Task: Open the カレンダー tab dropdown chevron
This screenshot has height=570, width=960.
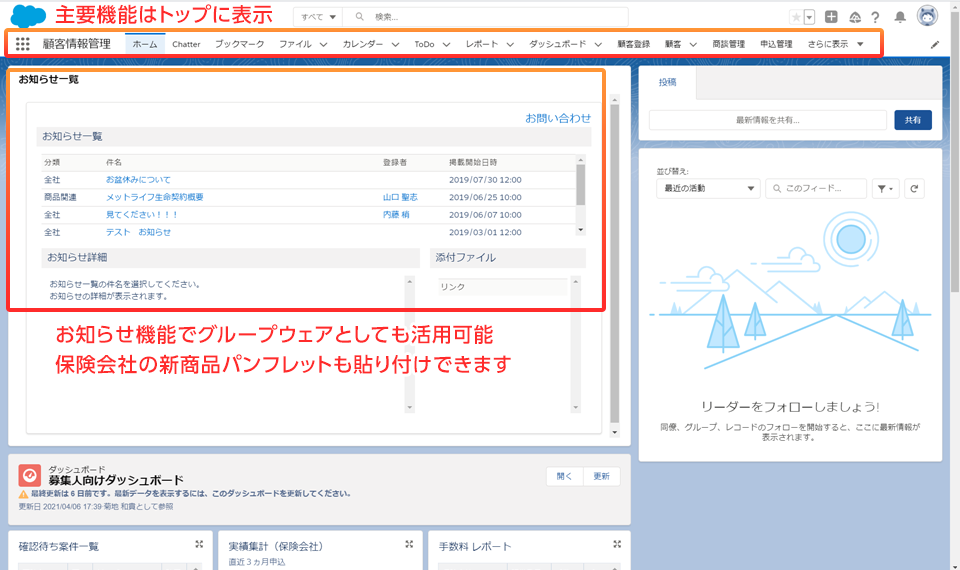Action: coord(395,44)
